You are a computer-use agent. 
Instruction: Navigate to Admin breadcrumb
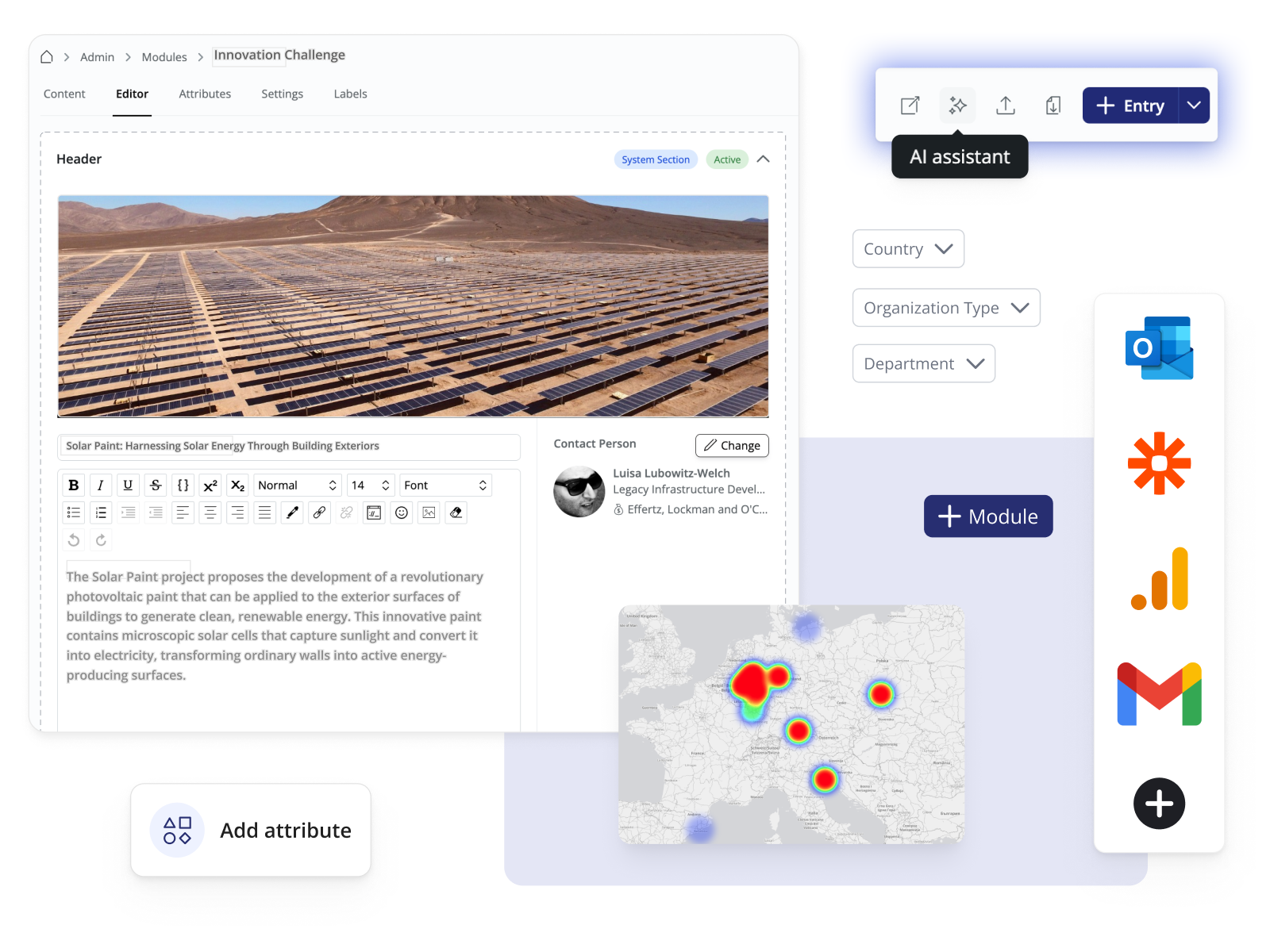[x=97, y=57]
